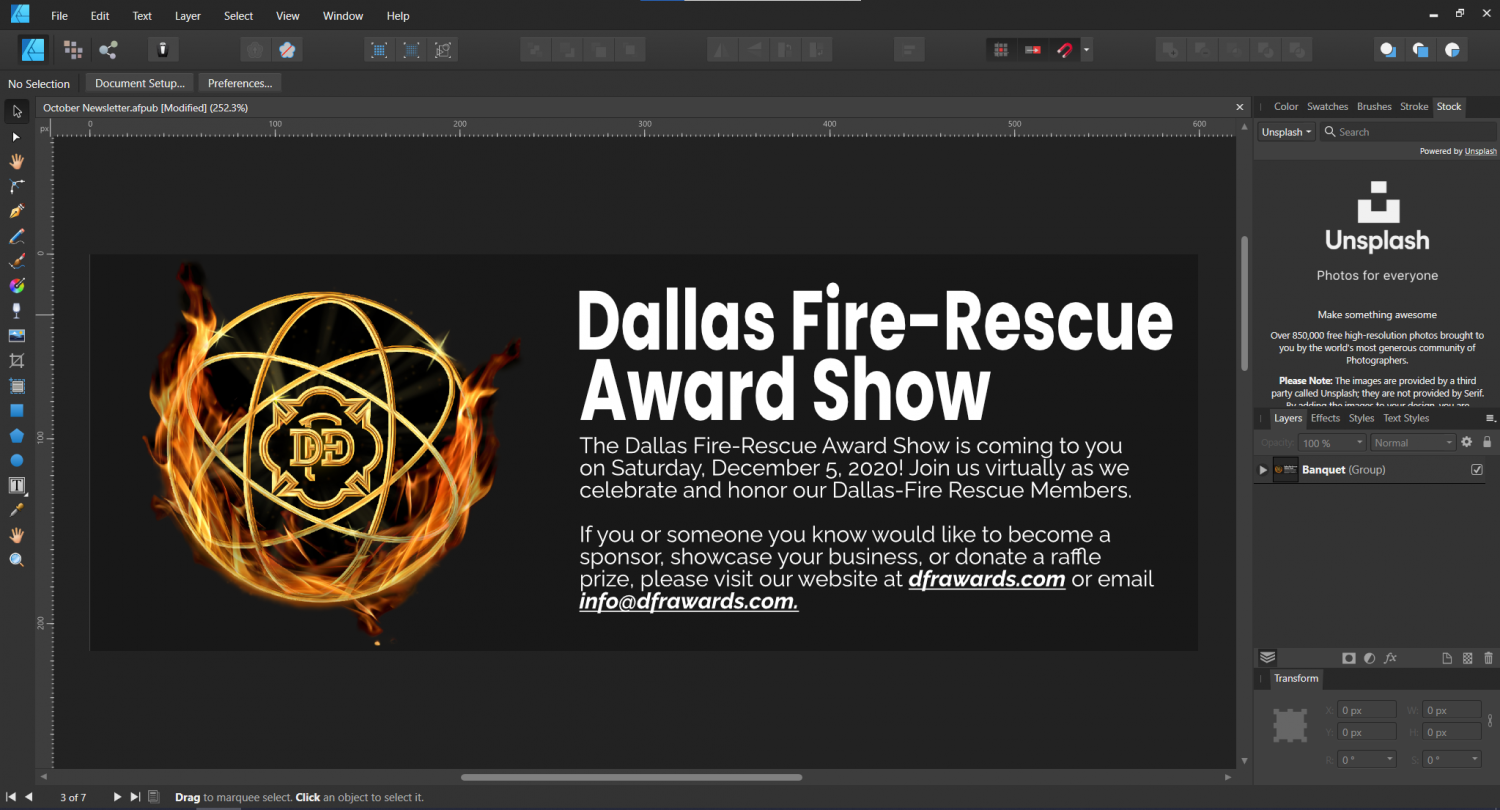
Task: Open the Layer menu
Action: [x=187, y=16]
